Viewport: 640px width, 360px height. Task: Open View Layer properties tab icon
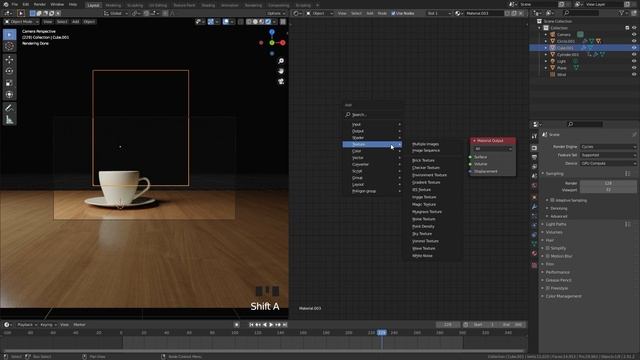[x=534, y=167]
